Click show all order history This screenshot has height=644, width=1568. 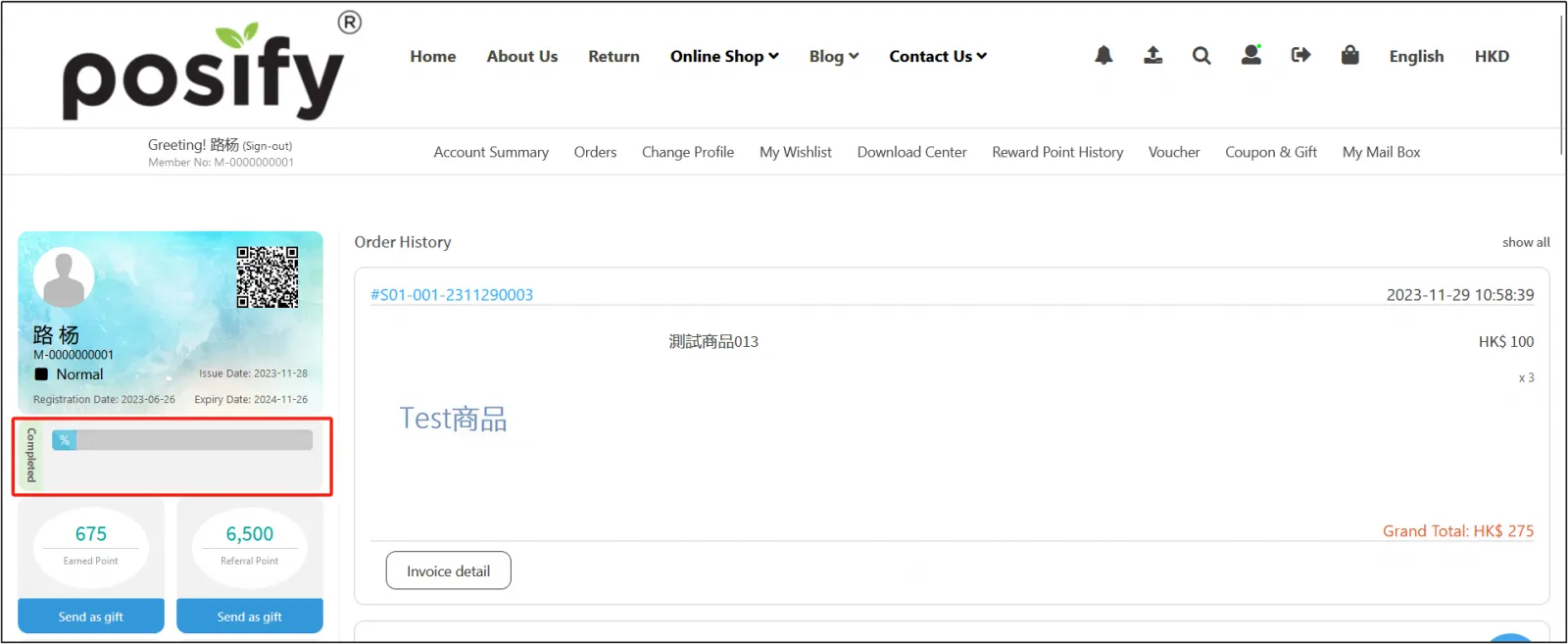pos(1526,242)
